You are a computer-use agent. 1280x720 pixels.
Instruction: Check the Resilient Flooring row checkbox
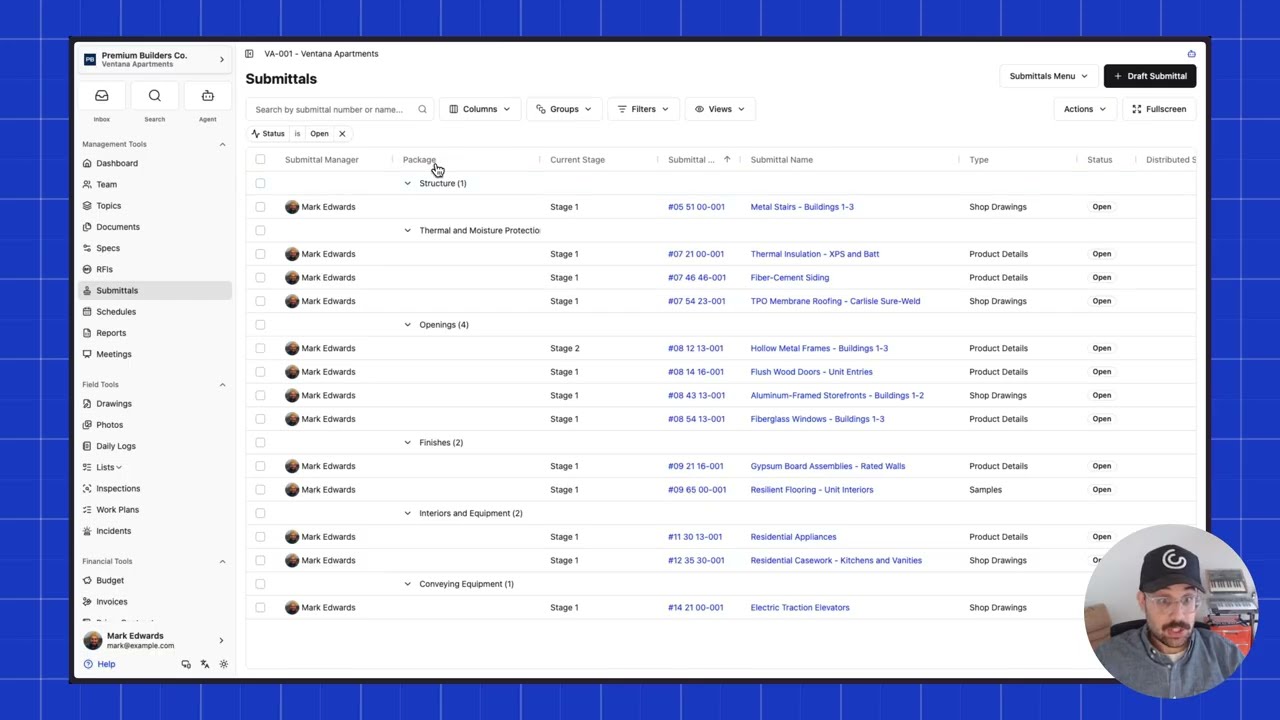coord(260,490)
